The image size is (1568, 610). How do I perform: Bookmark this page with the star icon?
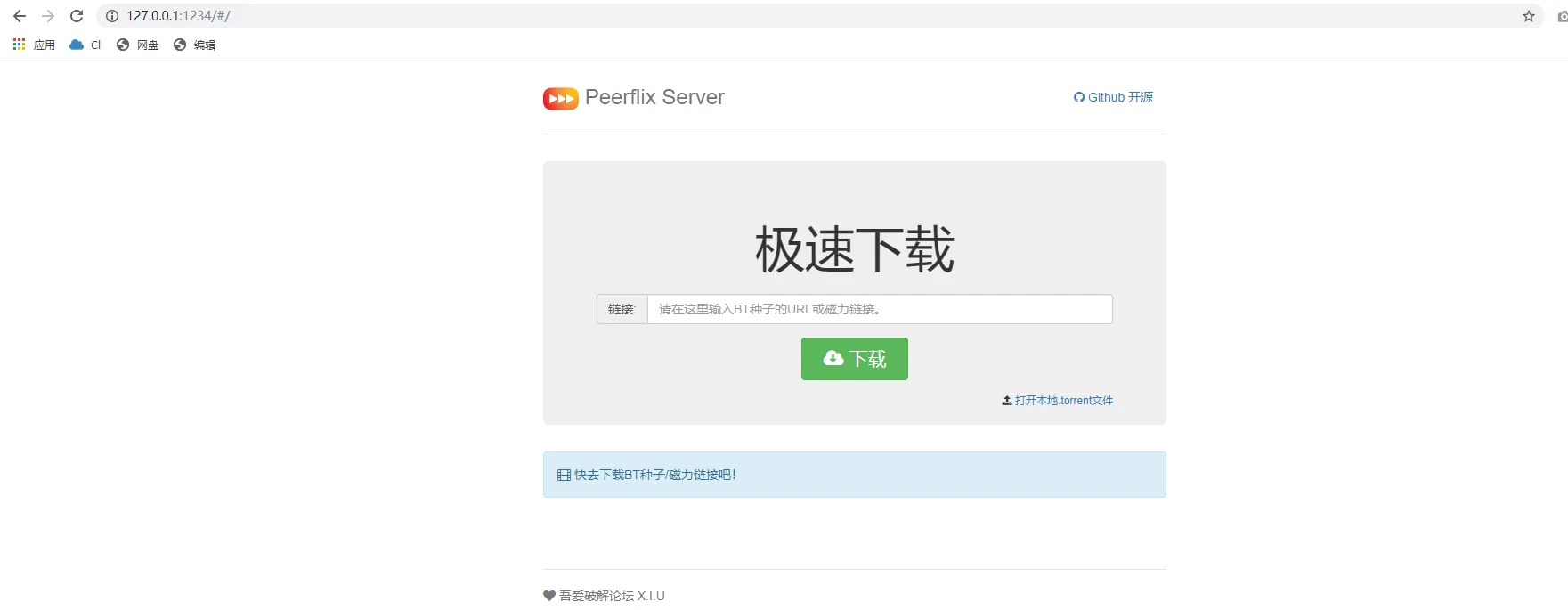click(1529, 16)
